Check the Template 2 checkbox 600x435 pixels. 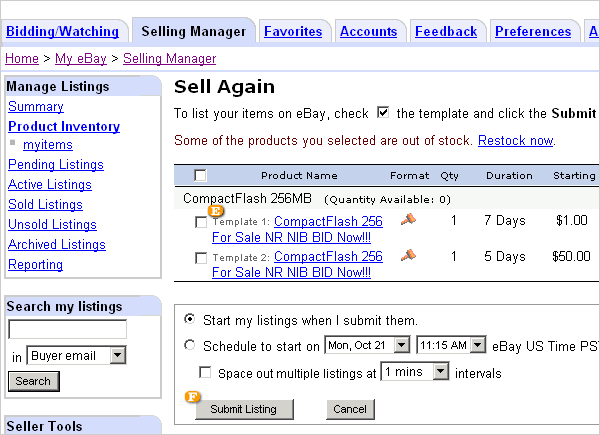[x=201, y=258]
